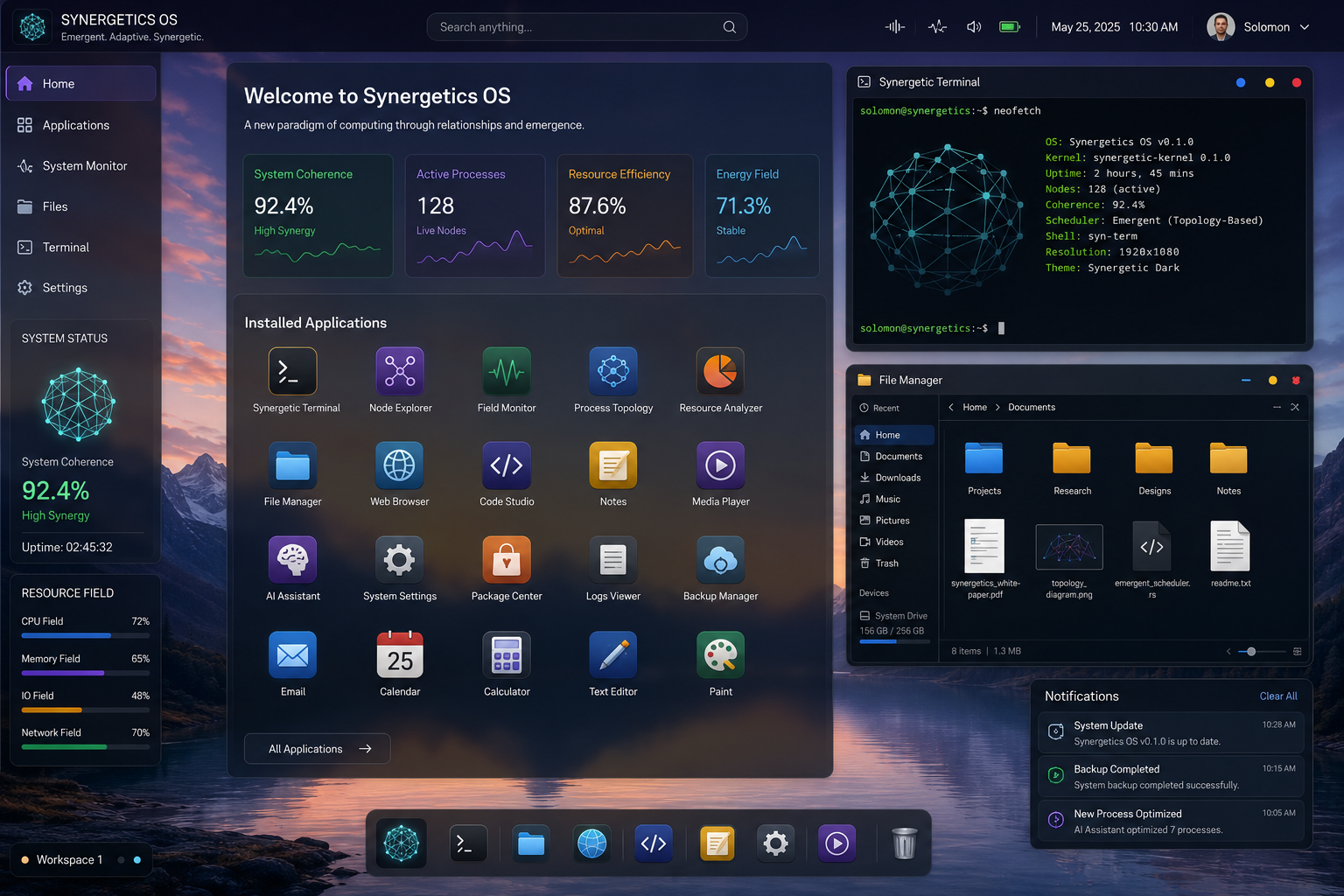Launch the Paint app
This screenshot has height=896, width=1344.
tap(720, 654)
